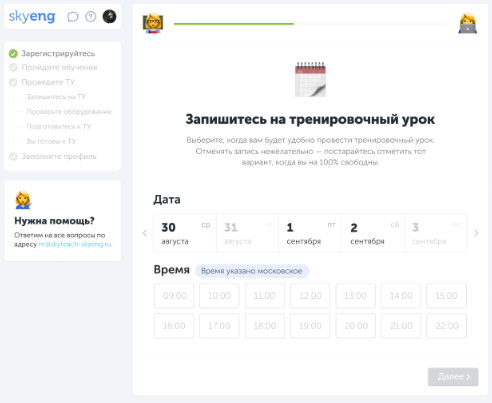Open the substep Вы готовы к ТУ
The width and height of the screenshot is (492, 403).
pos(51,141)
